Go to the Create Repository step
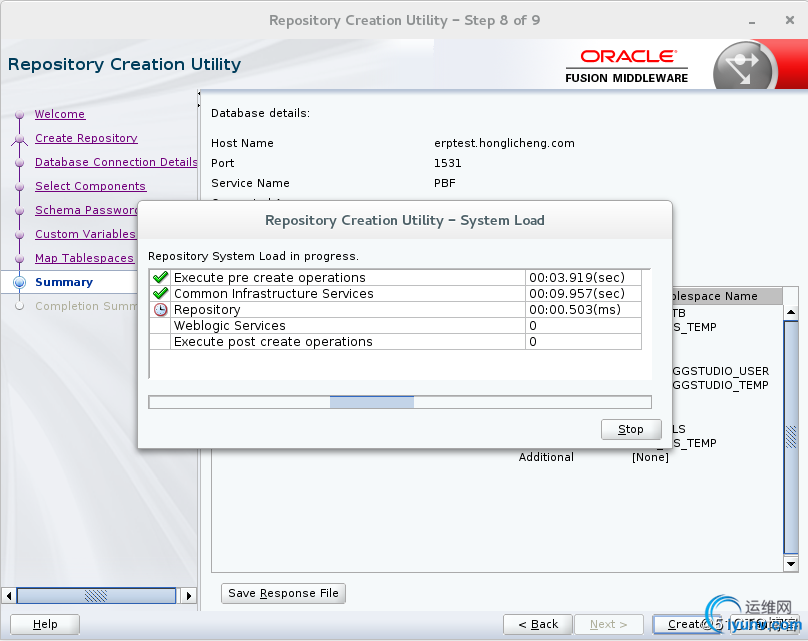Image resolution: width=808 pixels, height=641 pixels. pyautogui.click(x=86, y=138)
